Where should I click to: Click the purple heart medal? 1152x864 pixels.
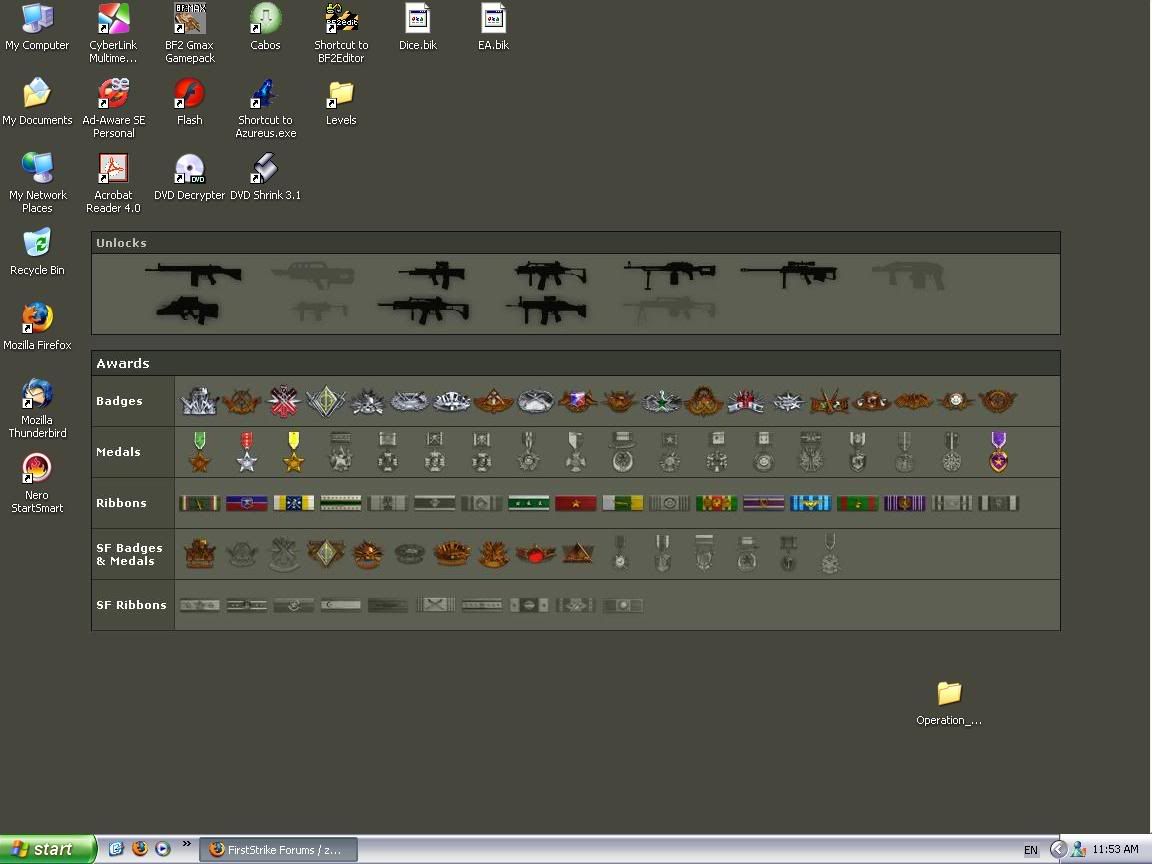coord(998,451)
